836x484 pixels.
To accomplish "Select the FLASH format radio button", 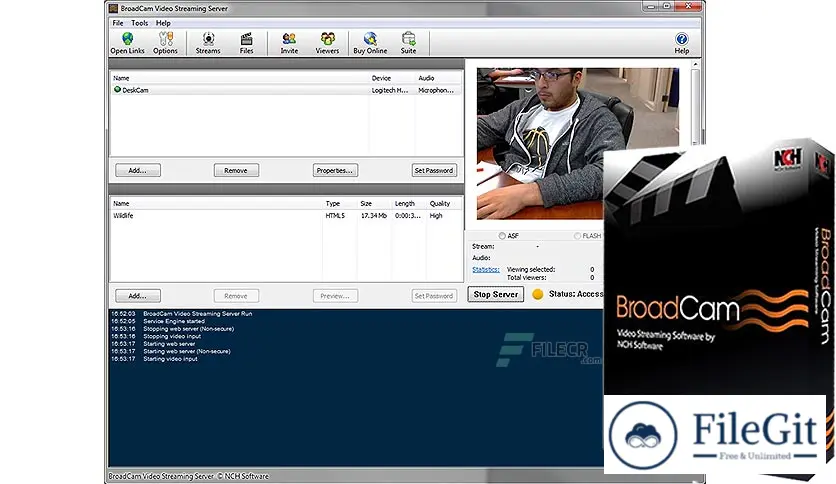I will (577, 236).
